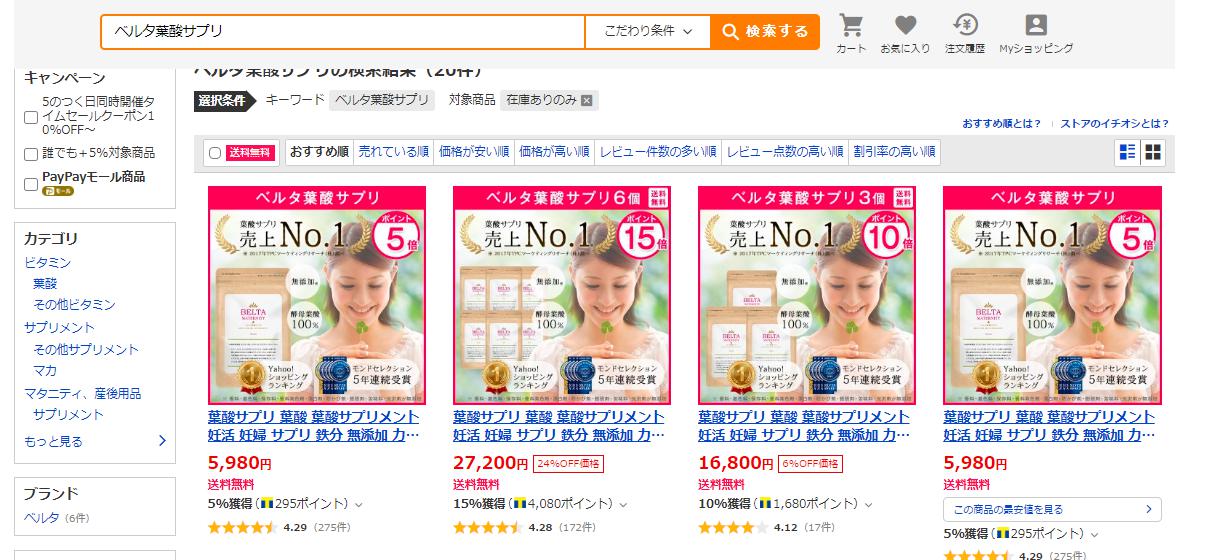The image size is (1217, 560).
Task: Sort by 価格が安い順
Action: [474, 152]
